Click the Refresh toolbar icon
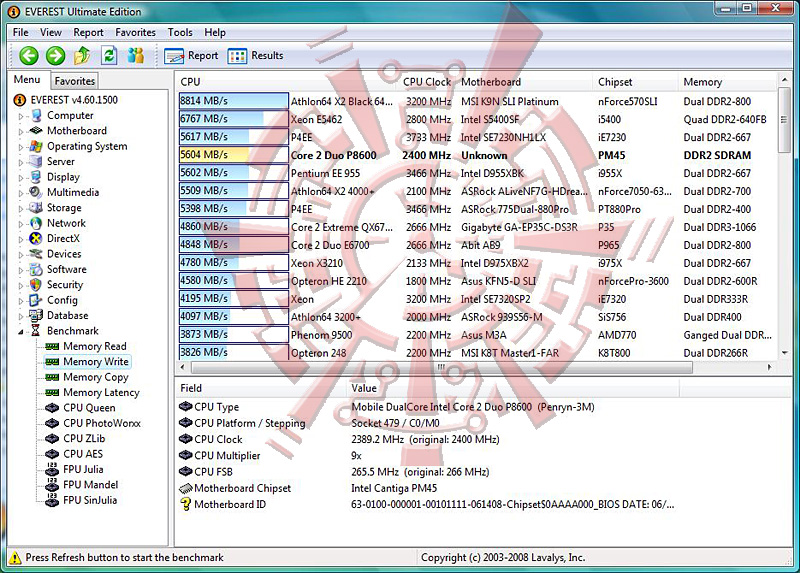The width and height of the screenshot is (800, 573). click(109, 56)
